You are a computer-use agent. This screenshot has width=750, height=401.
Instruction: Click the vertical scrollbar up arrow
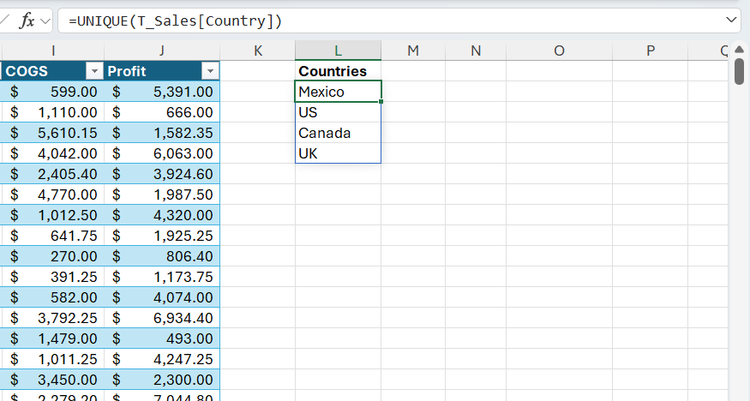coord(739,49)
